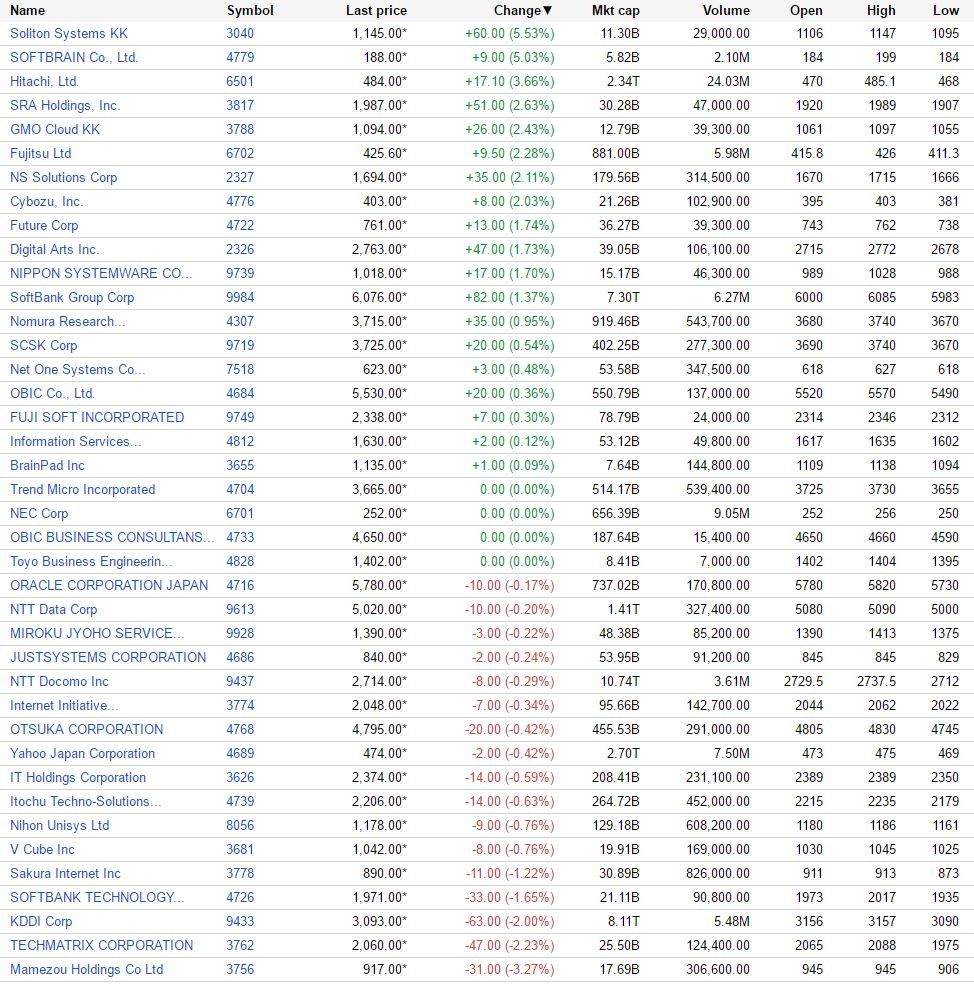Screen dimensions: 974x984
Task: Open MIROKU JYOHO SERVICE... link
Action: click(x=97, y=633)
